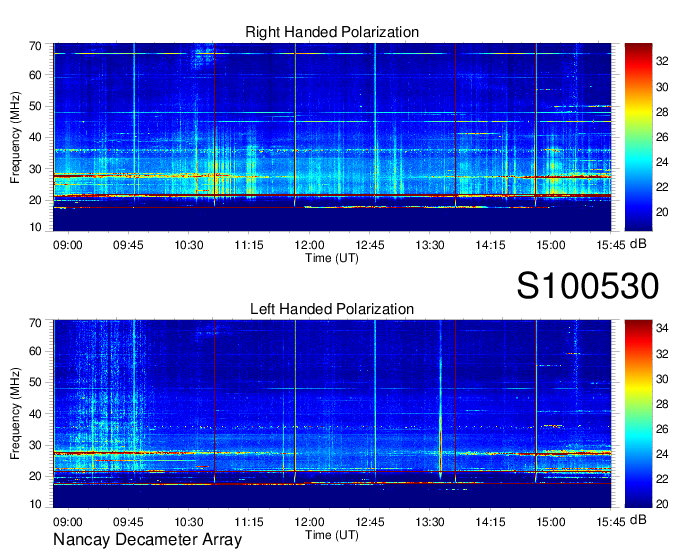Image resolution: width=680 pixels, height=552 pixels.
Task: Click the 'Left Handed Polarization' plot title
Action: click(332, 309)
